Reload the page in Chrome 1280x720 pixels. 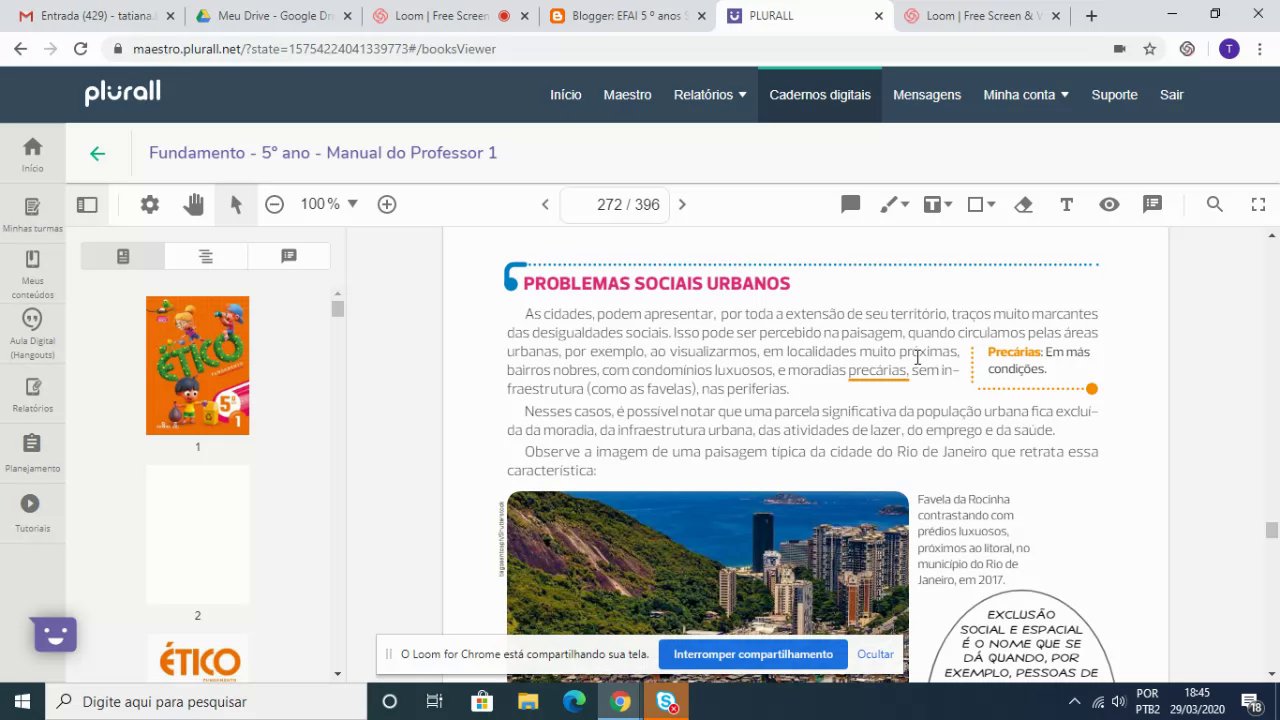pos(80,49)
